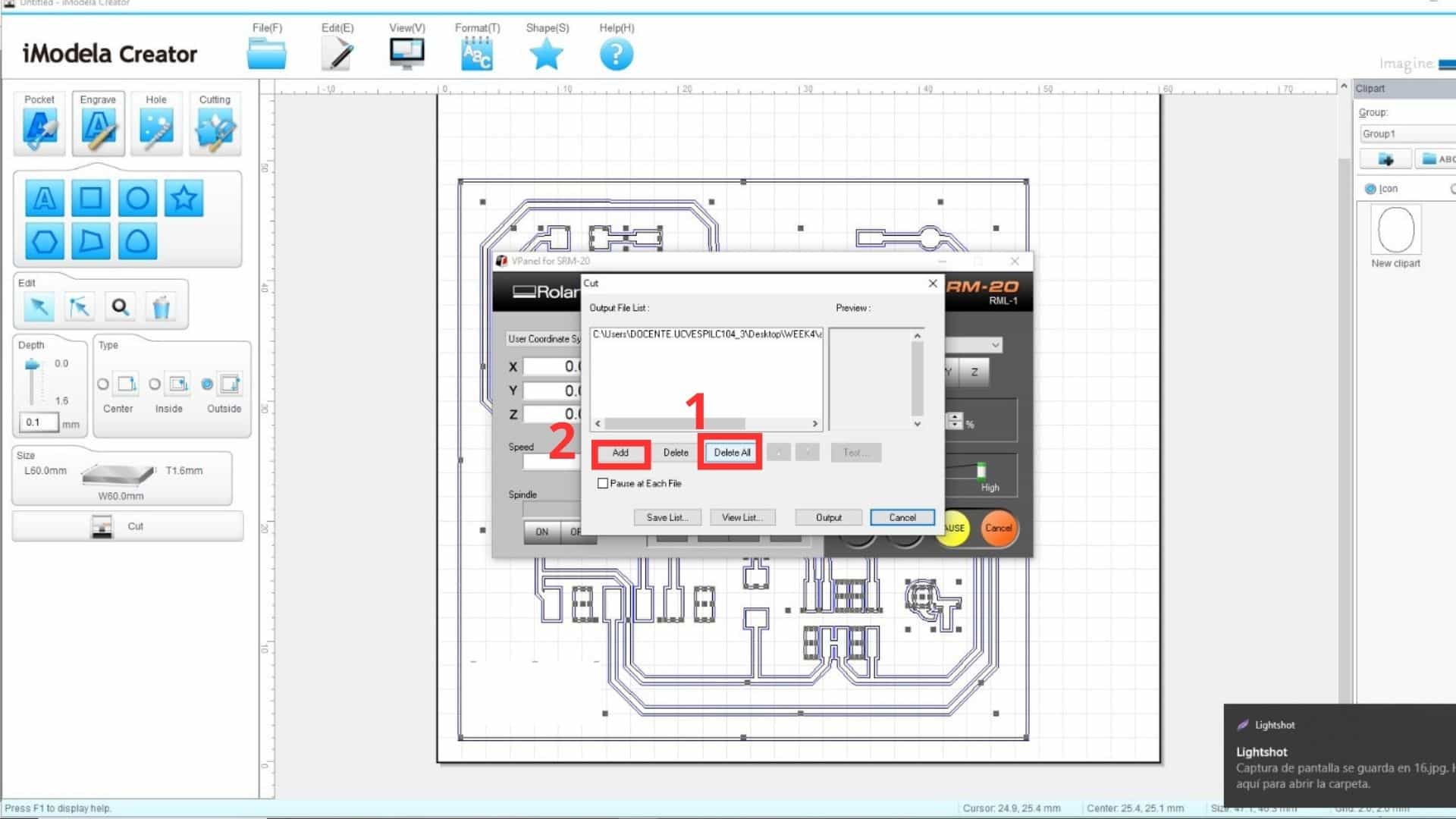
Task: Open the Group1 dropdown in Clipart
Action: 1407,134
